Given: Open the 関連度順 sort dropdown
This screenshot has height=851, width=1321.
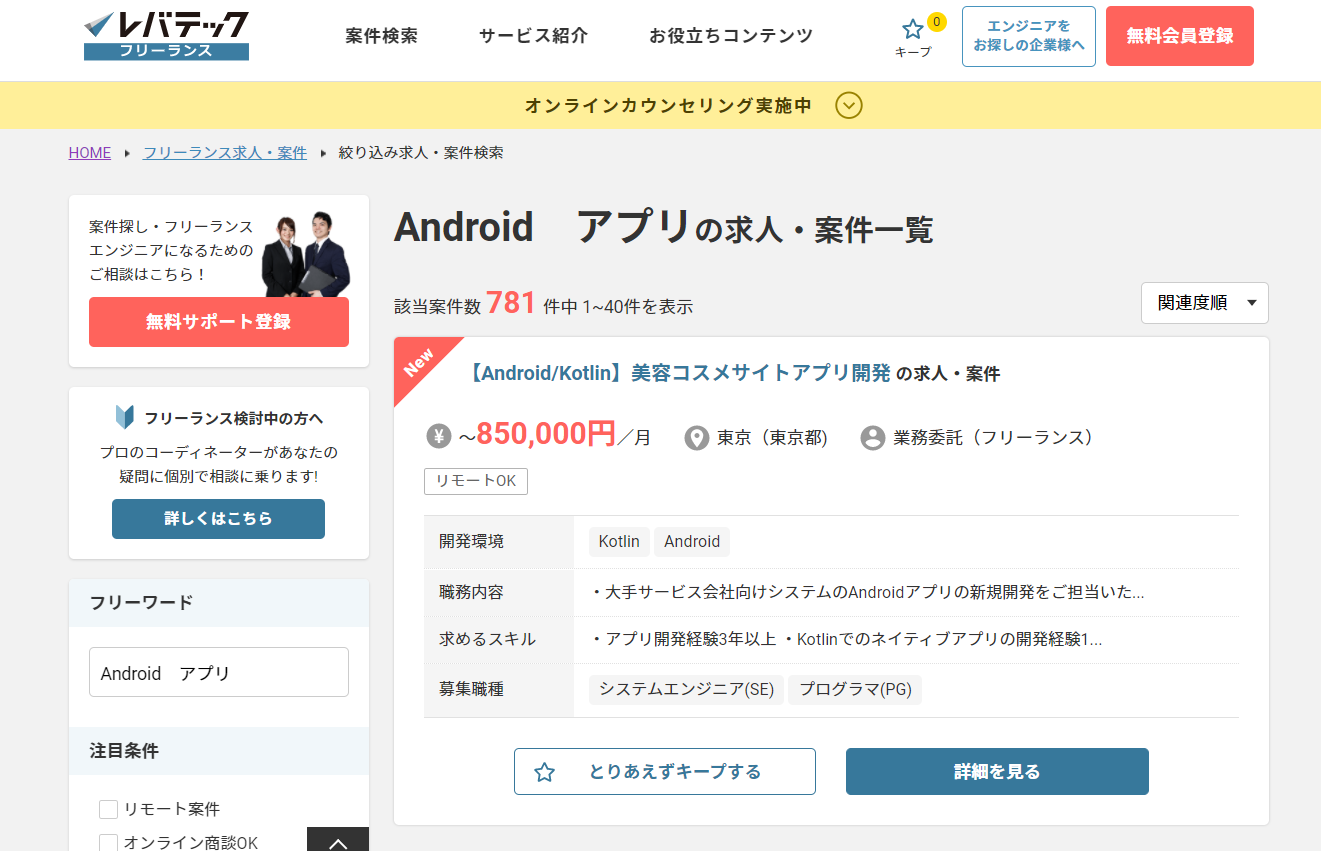Looking at the screenshot, I should [x=1204, y=303].
